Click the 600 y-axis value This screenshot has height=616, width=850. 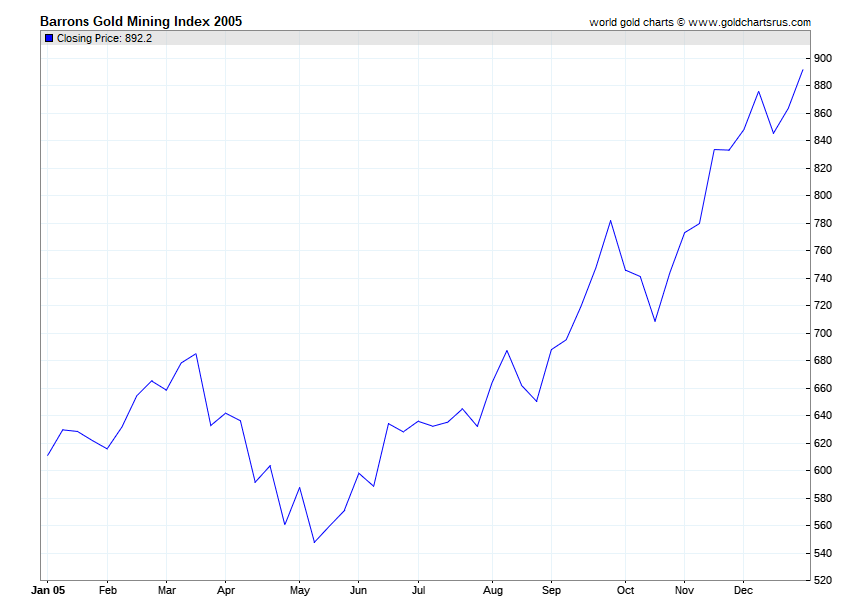point(822,470)
